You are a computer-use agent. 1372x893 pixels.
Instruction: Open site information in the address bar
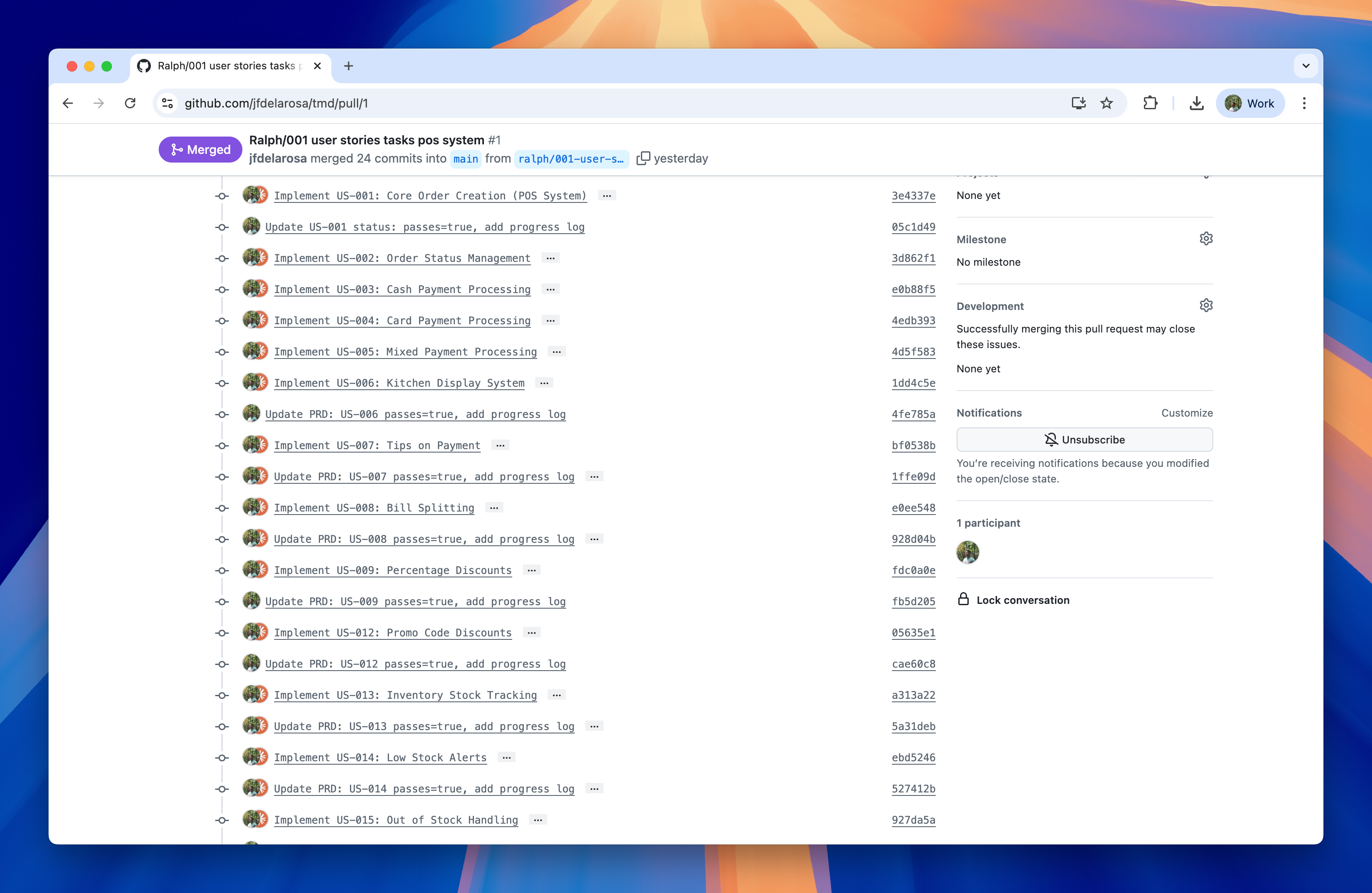pyautogui.click(x=167, y=103)
